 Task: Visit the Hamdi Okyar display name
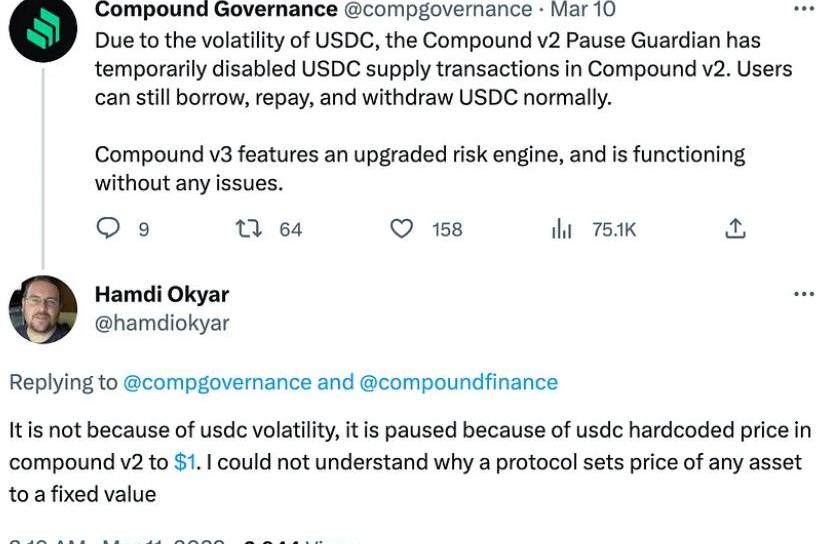[x=162, y=294]
